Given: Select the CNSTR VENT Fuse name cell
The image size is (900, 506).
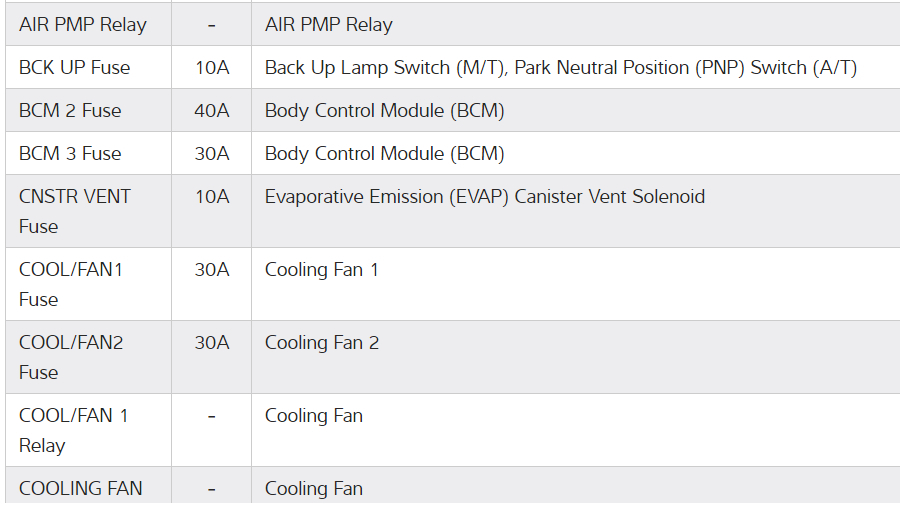Looking at the screenshot, I should (75, 211).
